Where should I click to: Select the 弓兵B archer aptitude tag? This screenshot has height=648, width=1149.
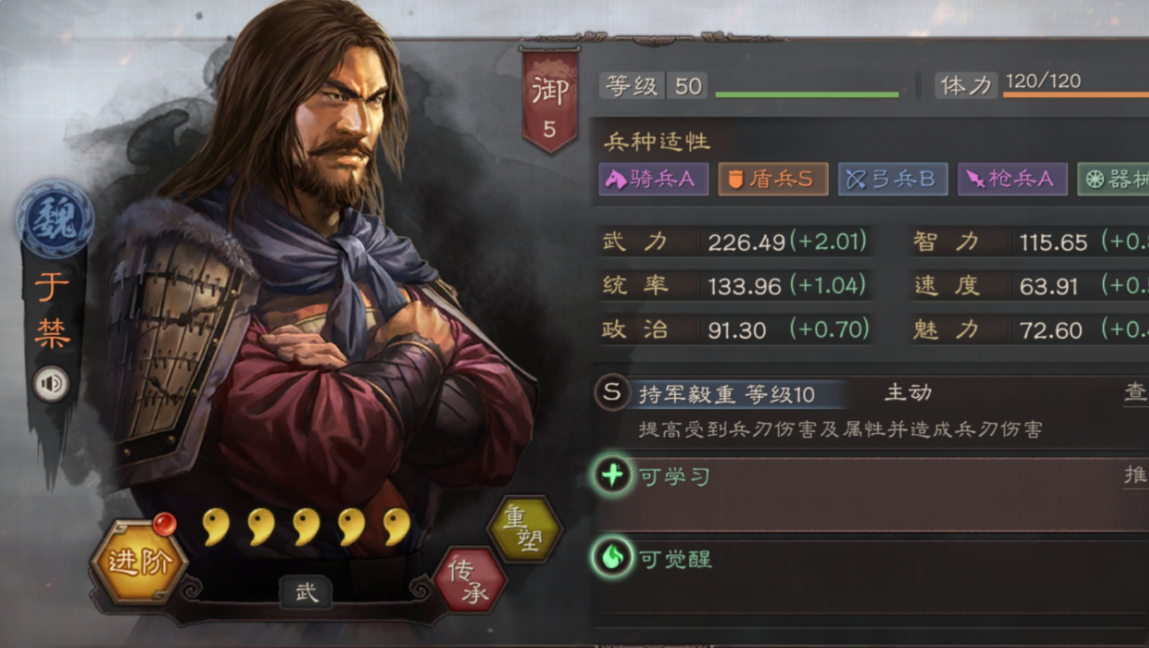[x=893, y=179]
